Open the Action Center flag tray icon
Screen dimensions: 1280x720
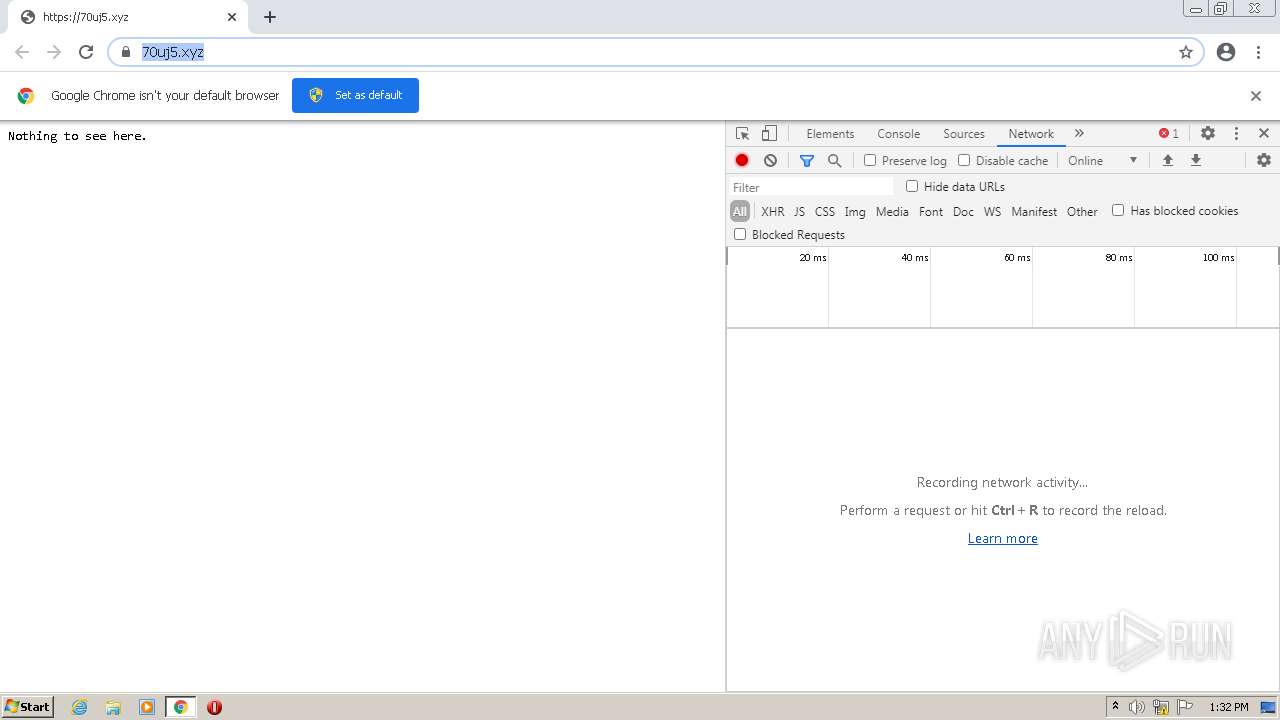pyautogui.click(x=1185, y=707)
